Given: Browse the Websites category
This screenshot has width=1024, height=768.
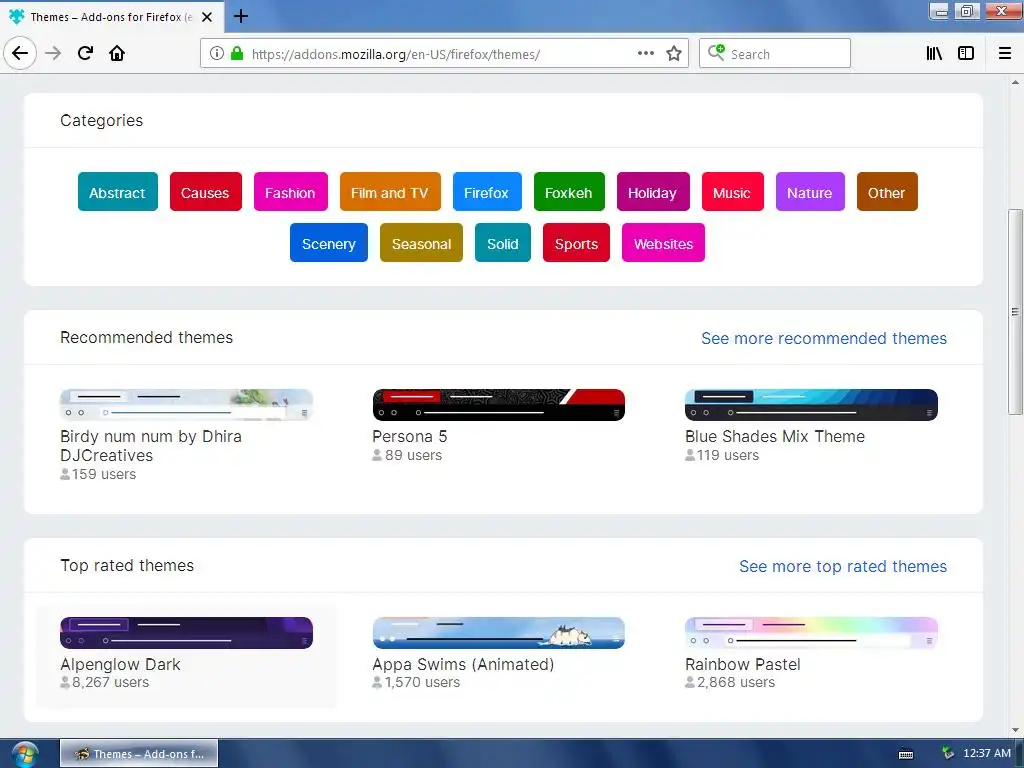Looking at the screenshot, I should [664, 243].
